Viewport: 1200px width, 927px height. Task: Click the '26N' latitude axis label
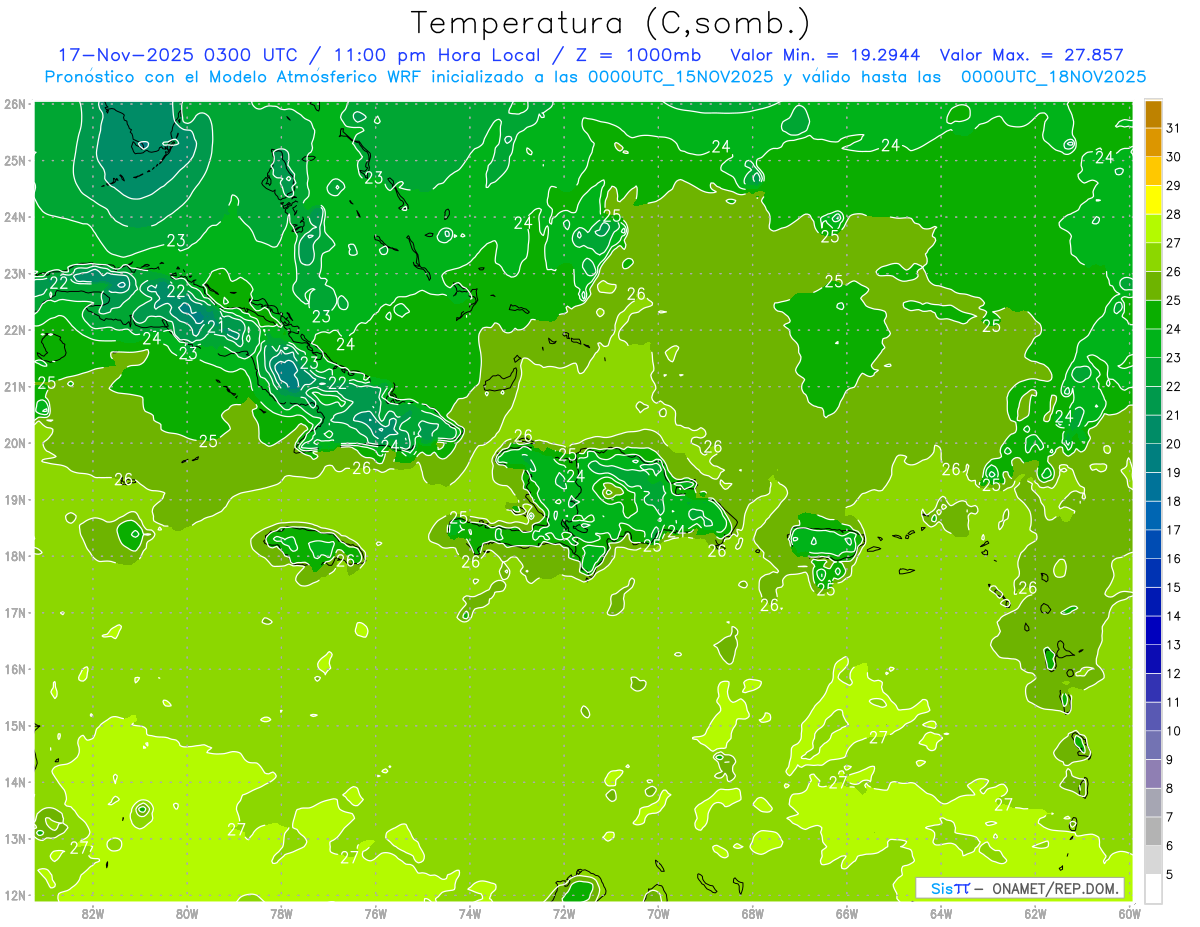[16, 104]
